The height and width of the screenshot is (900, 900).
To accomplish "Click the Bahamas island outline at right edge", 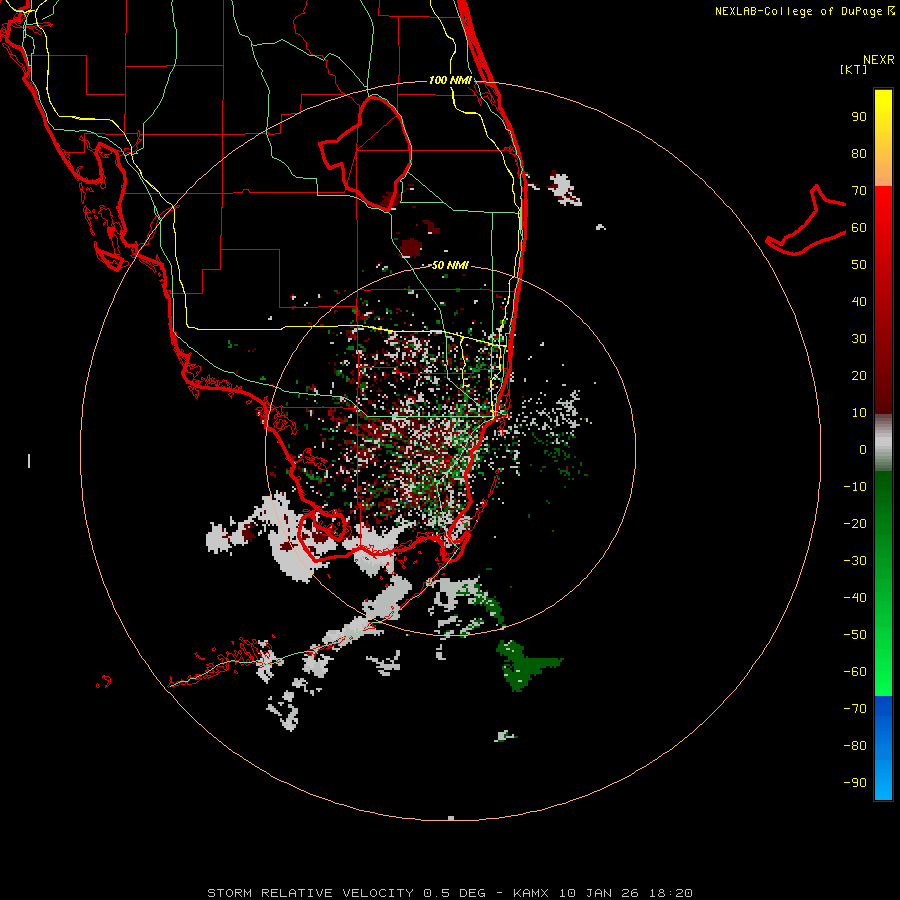I will pyautogui.click(x=806, y=221).
